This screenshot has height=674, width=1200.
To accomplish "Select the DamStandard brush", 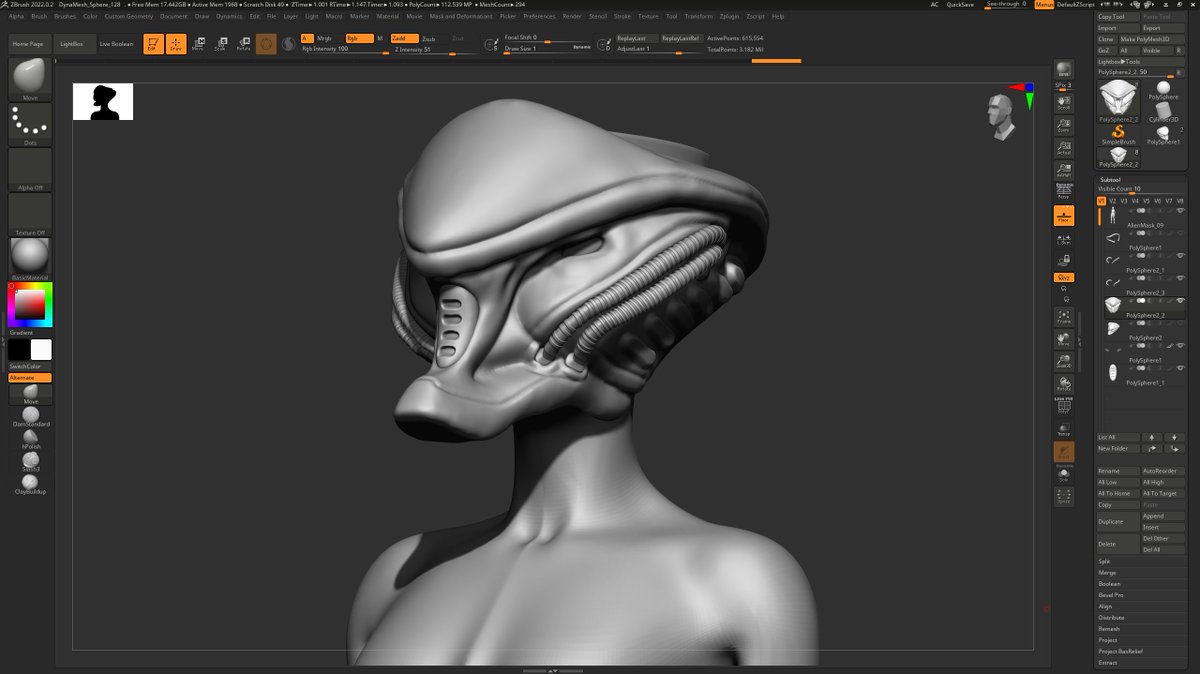I will click(31, 416).
